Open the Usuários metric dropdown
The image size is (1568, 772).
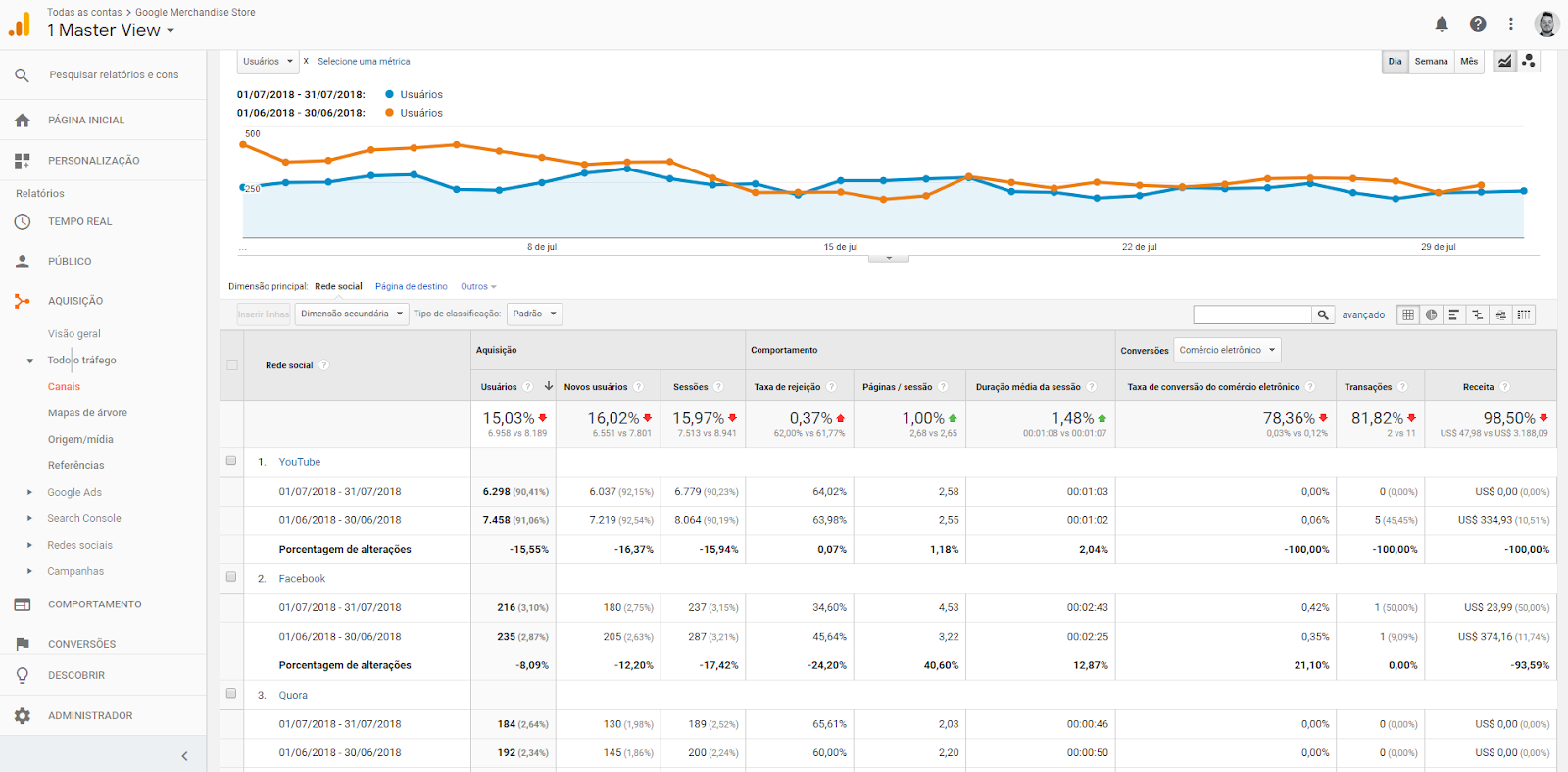point(268,62)
